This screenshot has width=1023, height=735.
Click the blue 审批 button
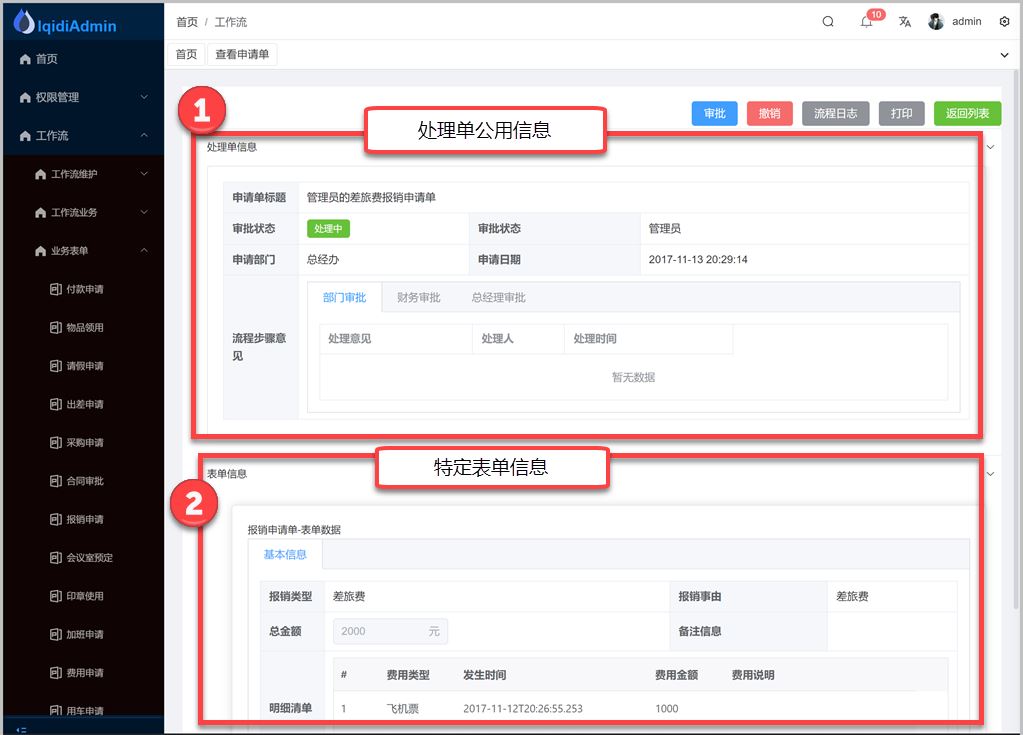pyautogui.click(x=714, y=113)
